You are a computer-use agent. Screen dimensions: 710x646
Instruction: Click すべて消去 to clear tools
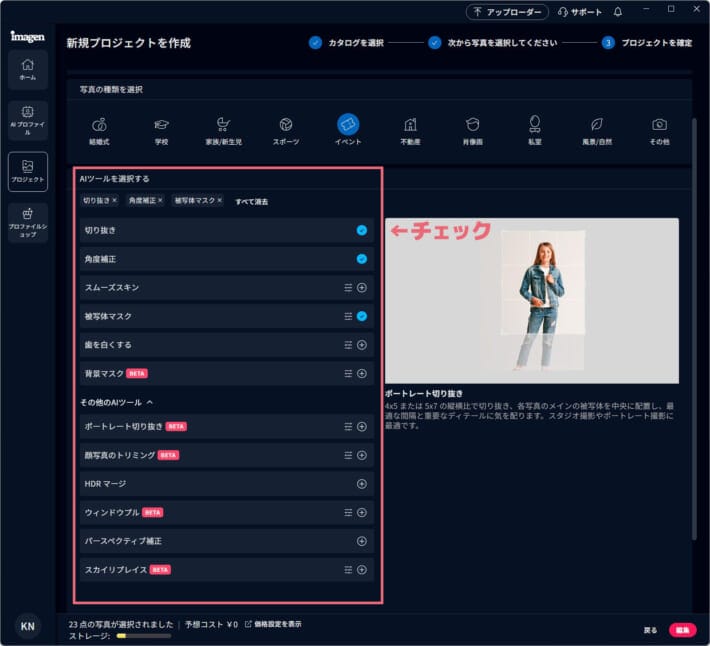tap(252, 201)
